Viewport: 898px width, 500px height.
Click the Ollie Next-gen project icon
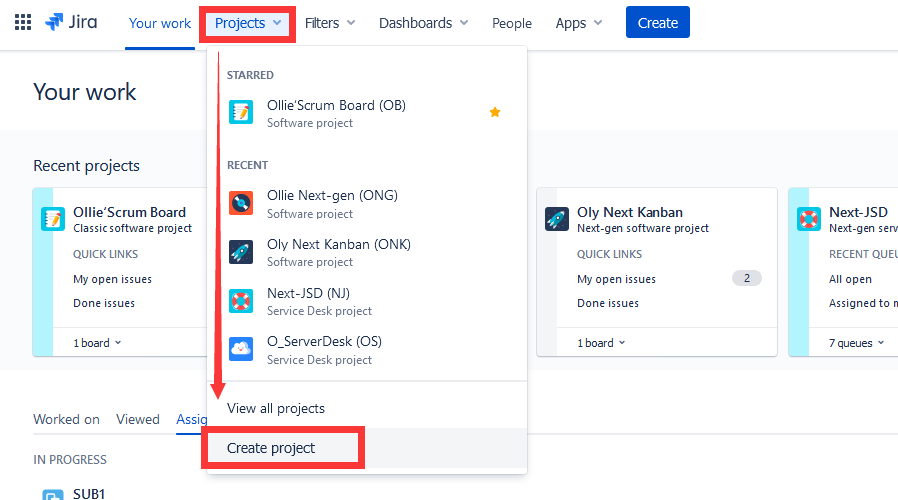241,203
